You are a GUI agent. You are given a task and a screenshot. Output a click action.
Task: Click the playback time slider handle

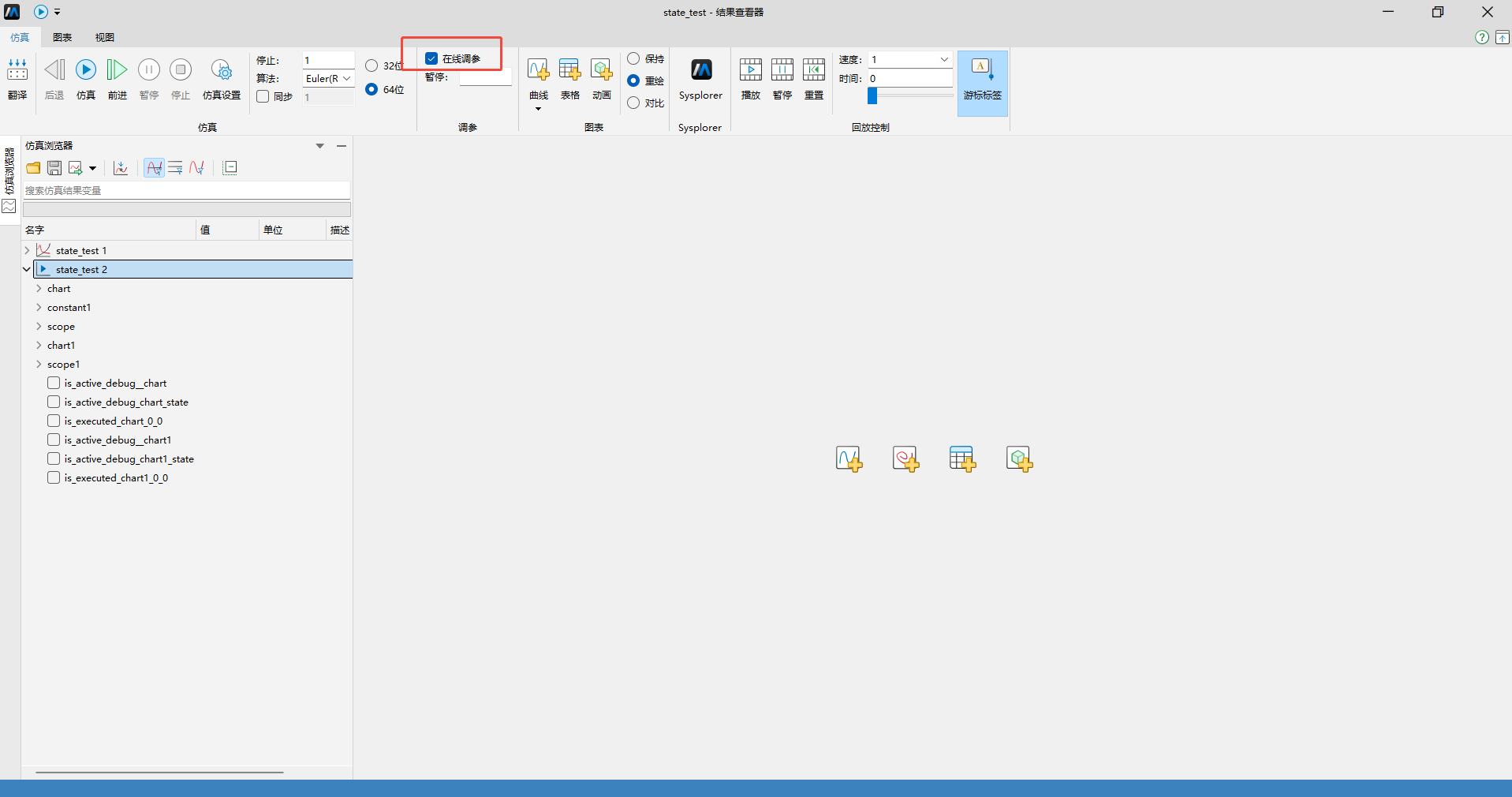pos(872,95)
